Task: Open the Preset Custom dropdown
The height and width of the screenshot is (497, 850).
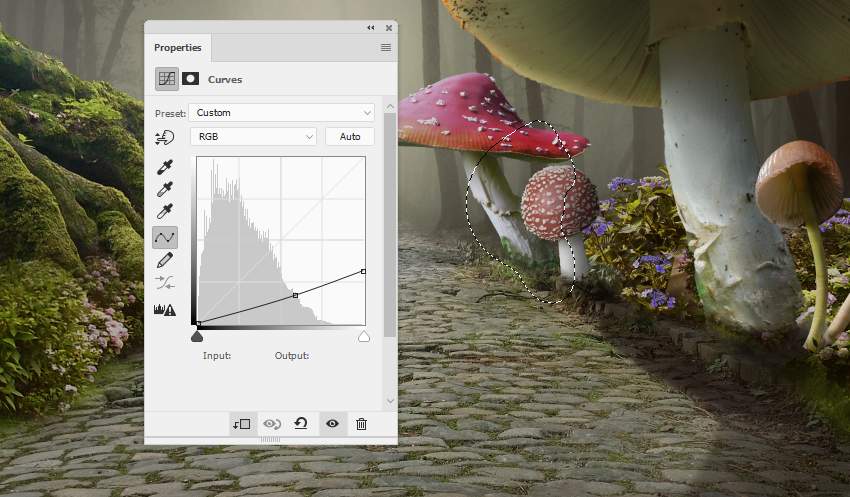Action: [281, 113]
